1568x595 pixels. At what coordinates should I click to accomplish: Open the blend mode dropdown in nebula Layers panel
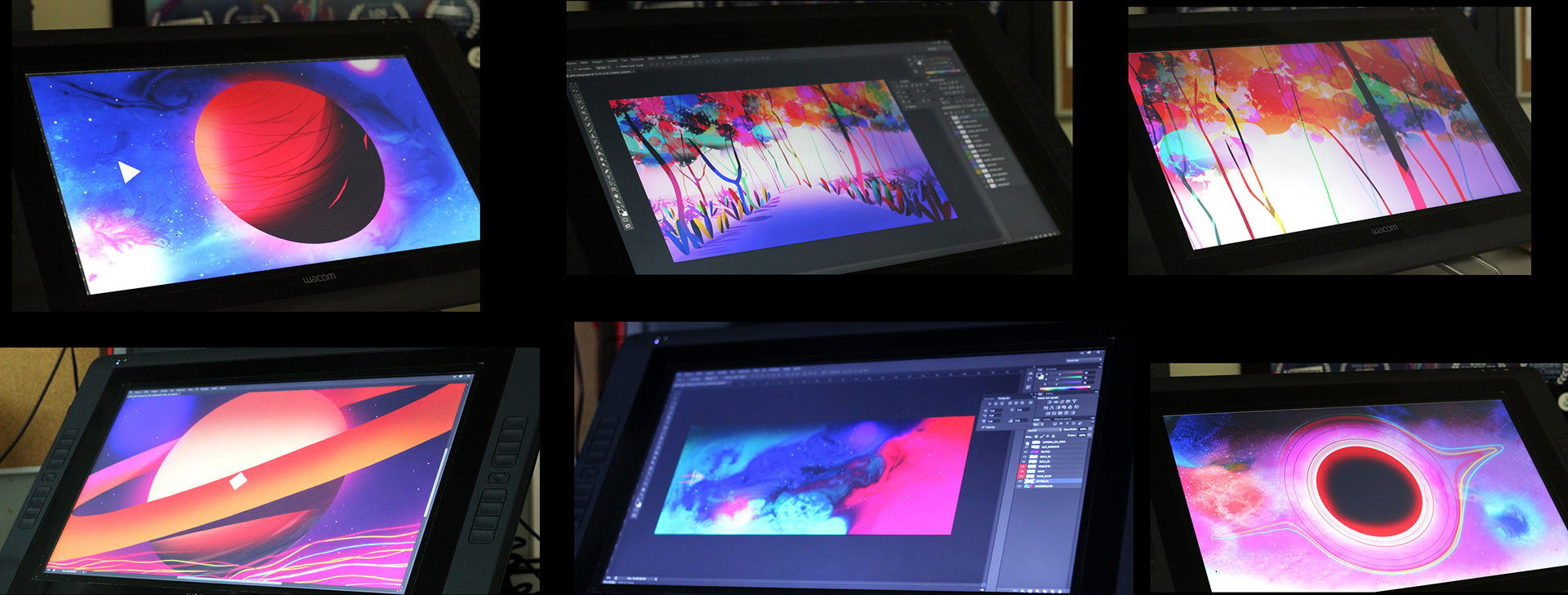(x=1045, y=430)
